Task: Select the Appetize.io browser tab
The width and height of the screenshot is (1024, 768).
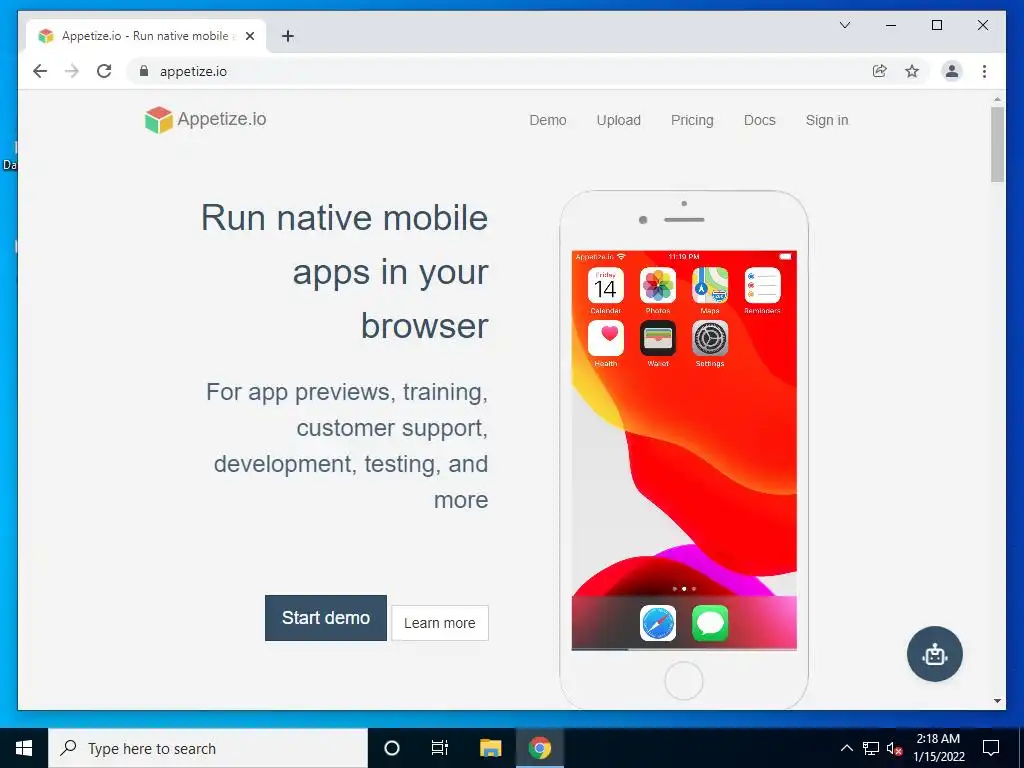Action: click(x=145, y=36)
